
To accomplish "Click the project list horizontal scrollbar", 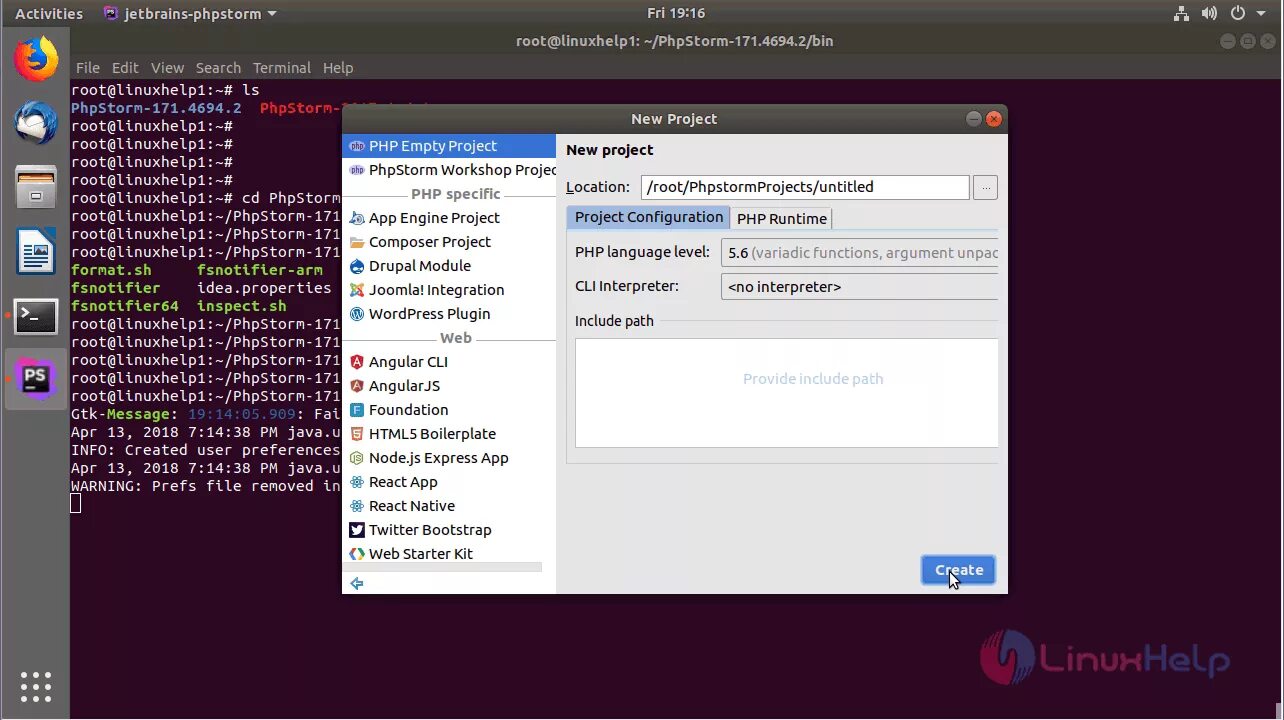I will 444,567.
